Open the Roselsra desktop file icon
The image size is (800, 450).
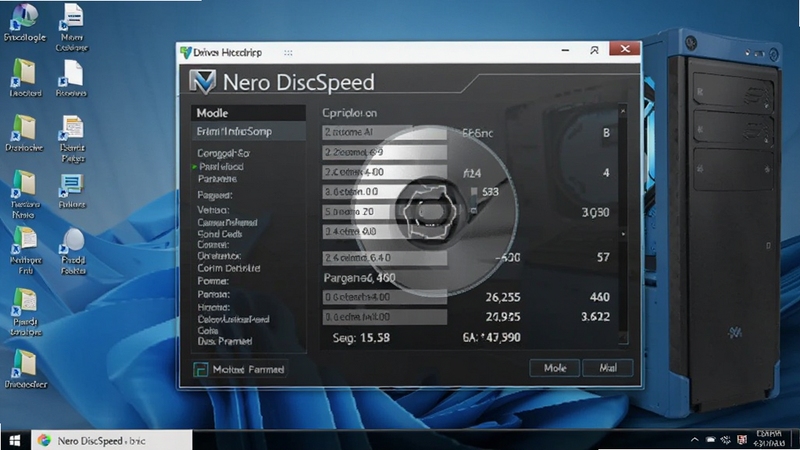(71, 79)
